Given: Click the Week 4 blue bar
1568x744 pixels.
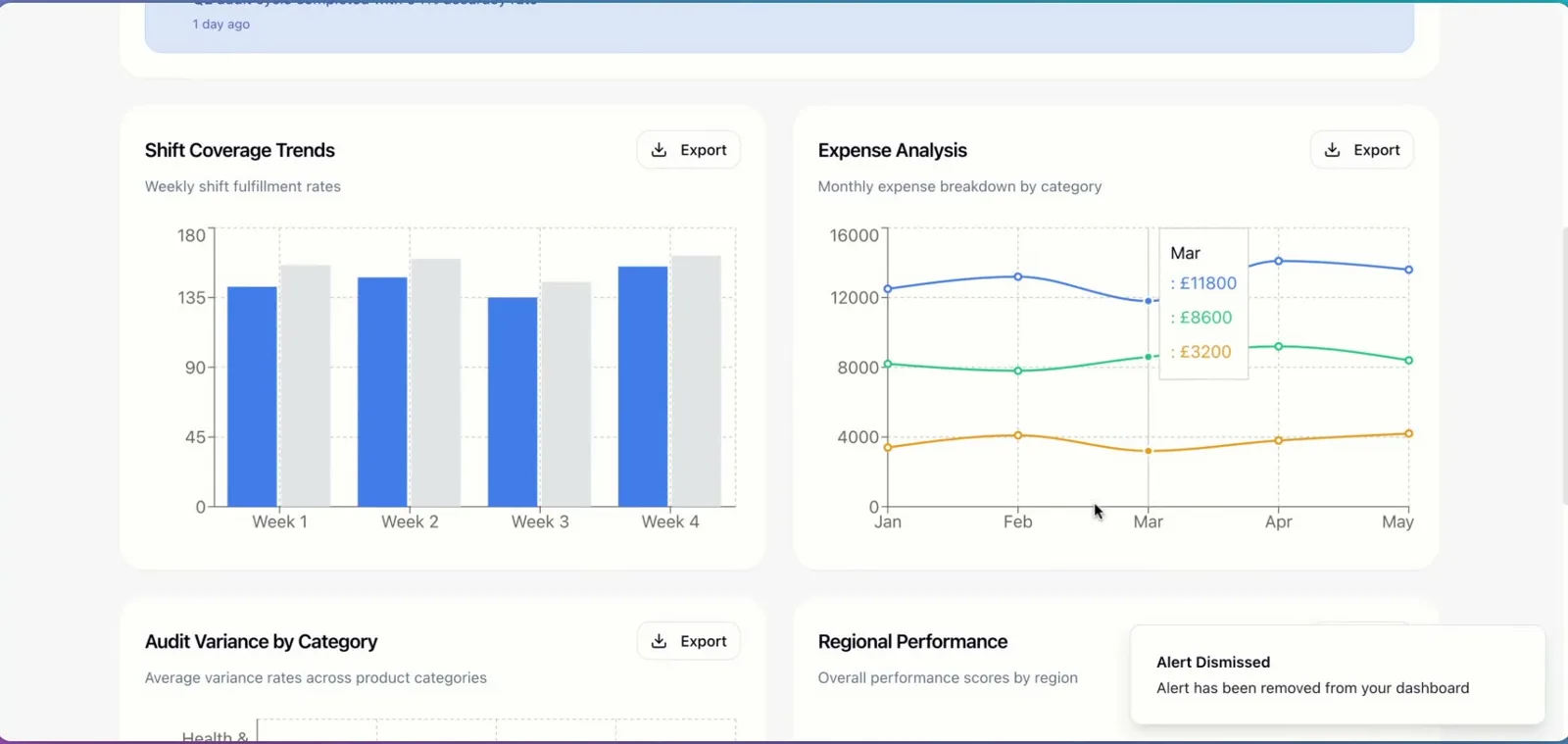Looking at the screenshot, I should point(643,386).
